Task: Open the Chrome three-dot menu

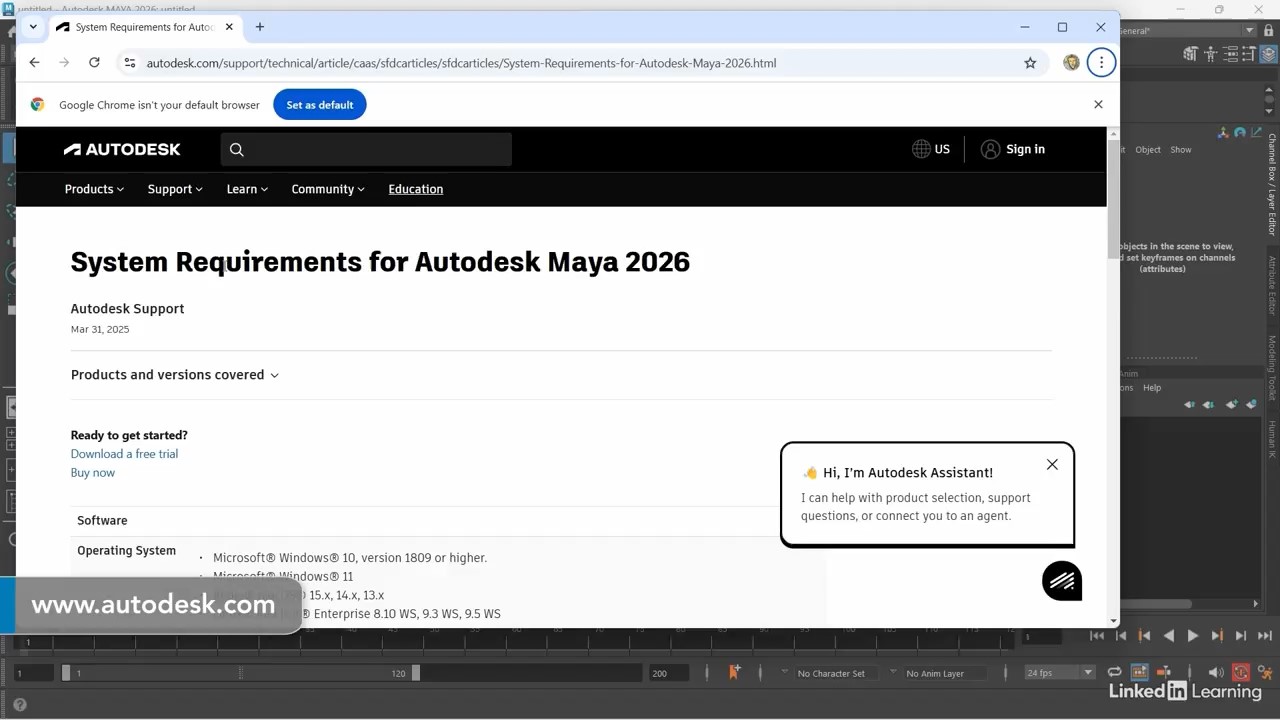Action: (x=1101, y=62)
